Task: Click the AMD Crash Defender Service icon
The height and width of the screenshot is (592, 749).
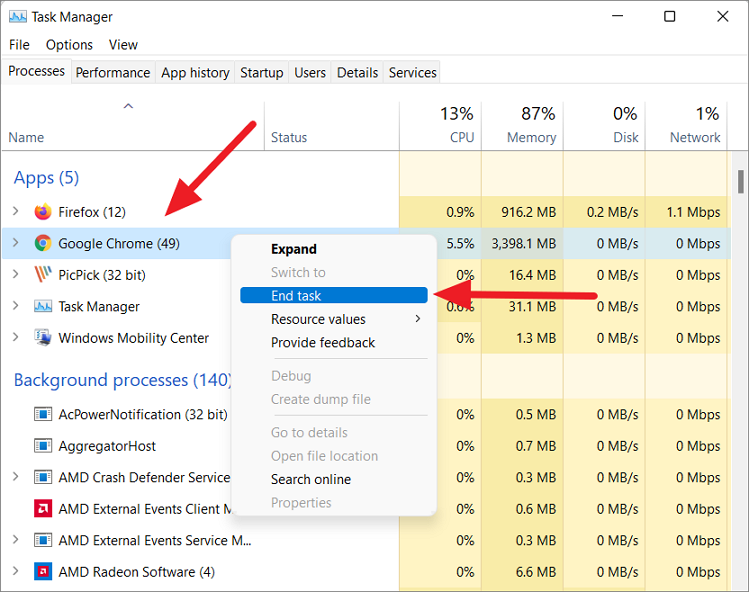Action: 43,477
